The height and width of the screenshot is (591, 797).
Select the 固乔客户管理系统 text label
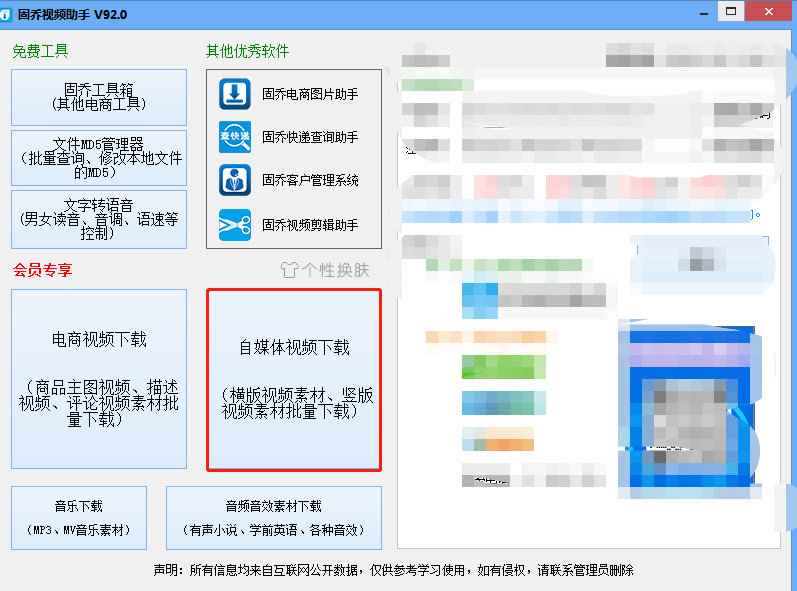point(310,180)
